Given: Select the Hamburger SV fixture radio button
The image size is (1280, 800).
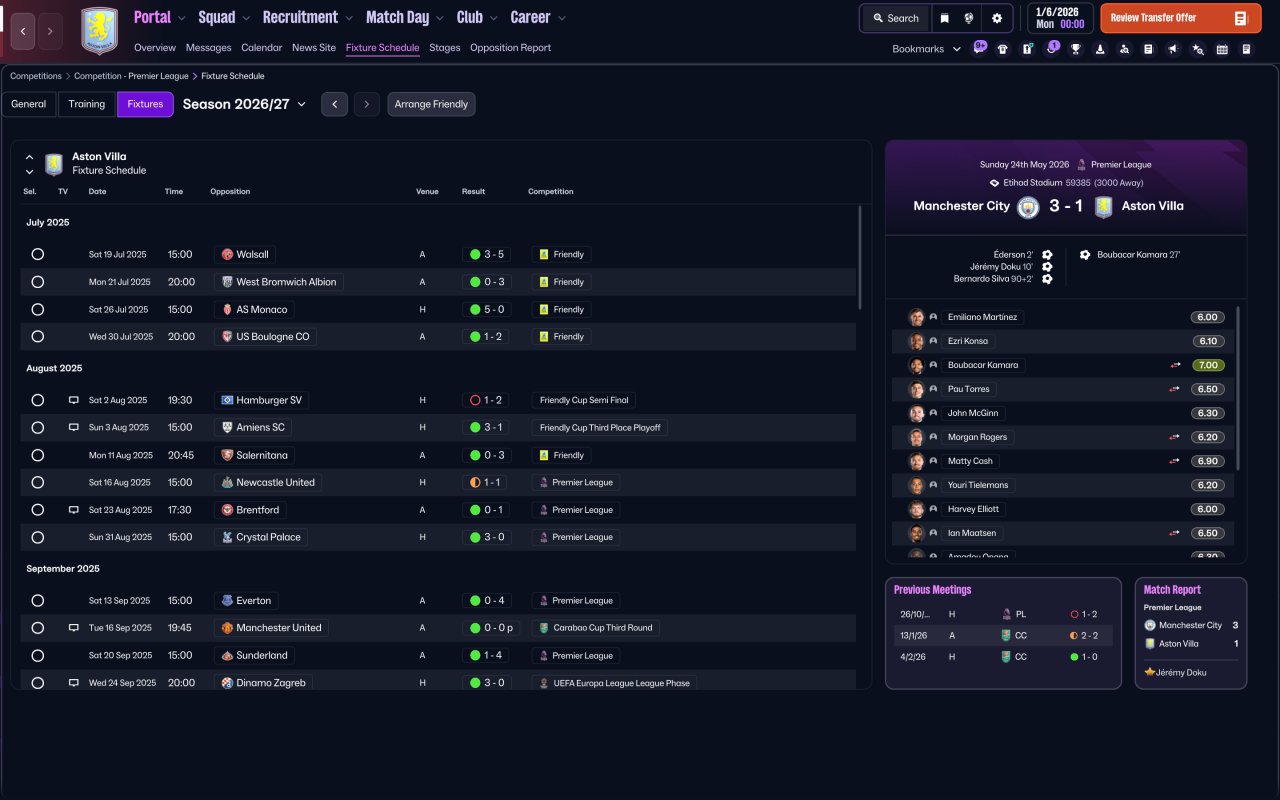Looking at the screenshot, I should click(x=37, y=400).
